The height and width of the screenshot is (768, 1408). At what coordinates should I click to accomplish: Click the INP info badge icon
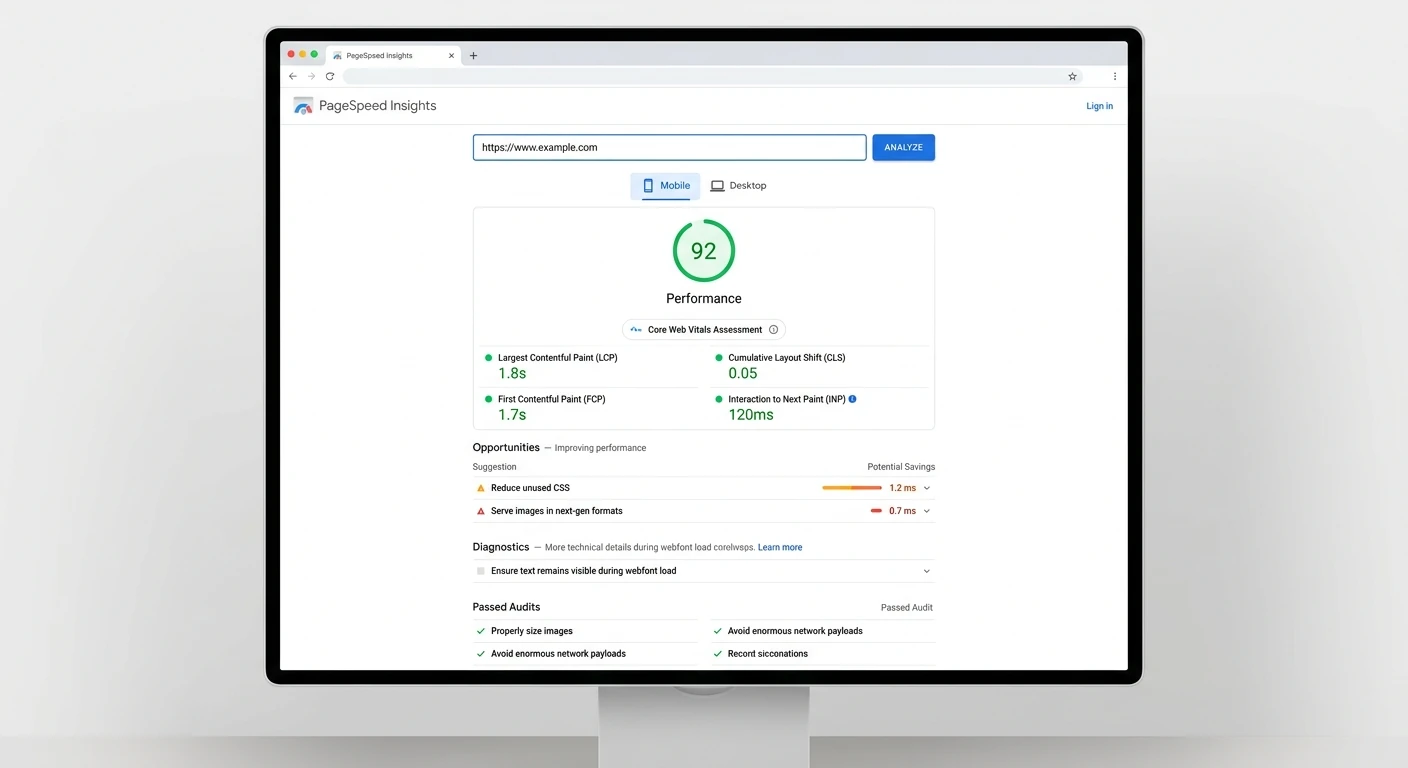click(x=852, y=399)
